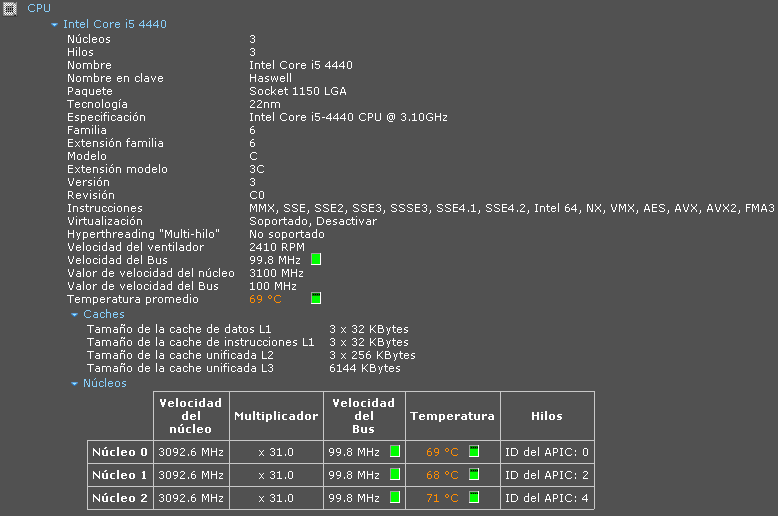Click Núcleo 2 bus speed green indicator
This screenshot has width=778, height=516.
[x=395, y=497]
